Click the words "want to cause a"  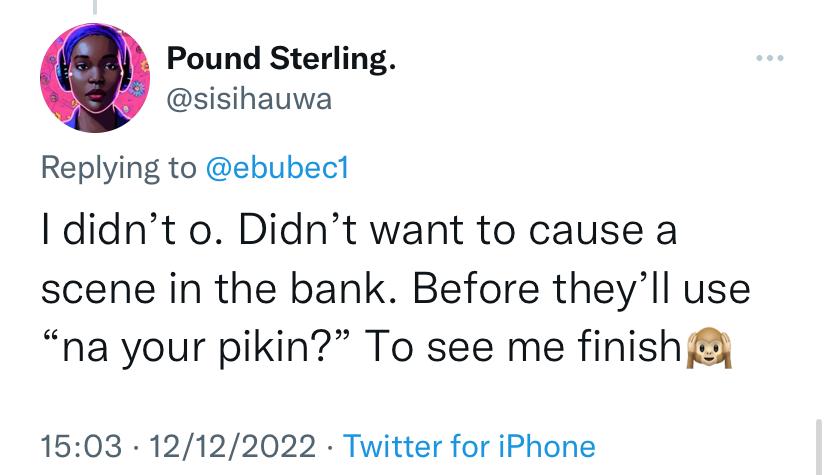tap(523, 231)
